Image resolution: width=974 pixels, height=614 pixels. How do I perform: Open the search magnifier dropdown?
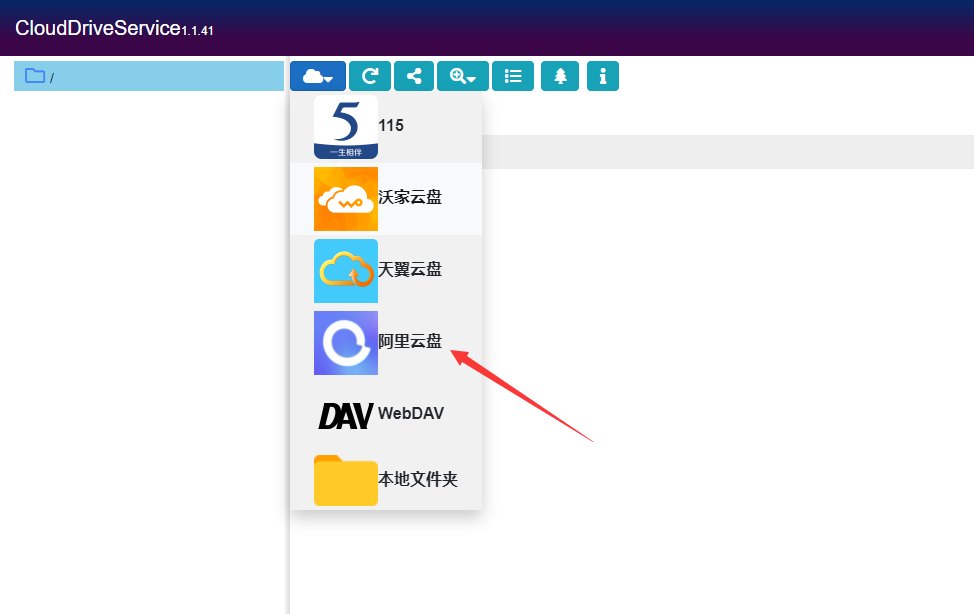[463, 76]
